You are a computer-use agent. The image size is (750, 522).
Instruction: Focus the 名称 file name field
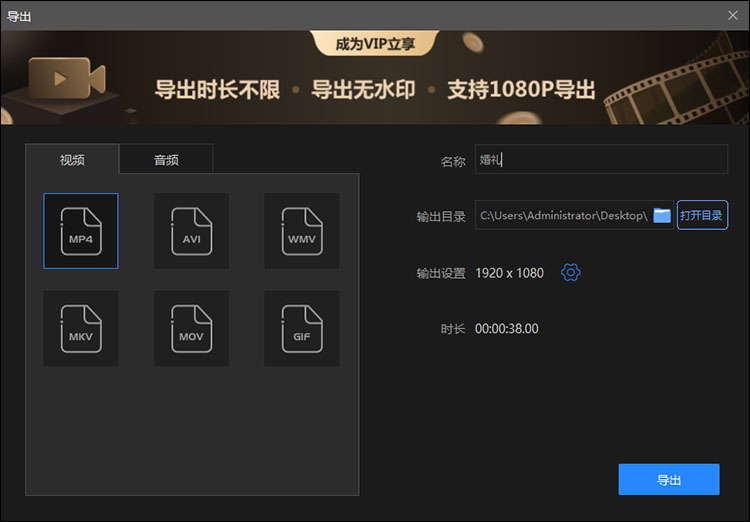click(601, 159)
